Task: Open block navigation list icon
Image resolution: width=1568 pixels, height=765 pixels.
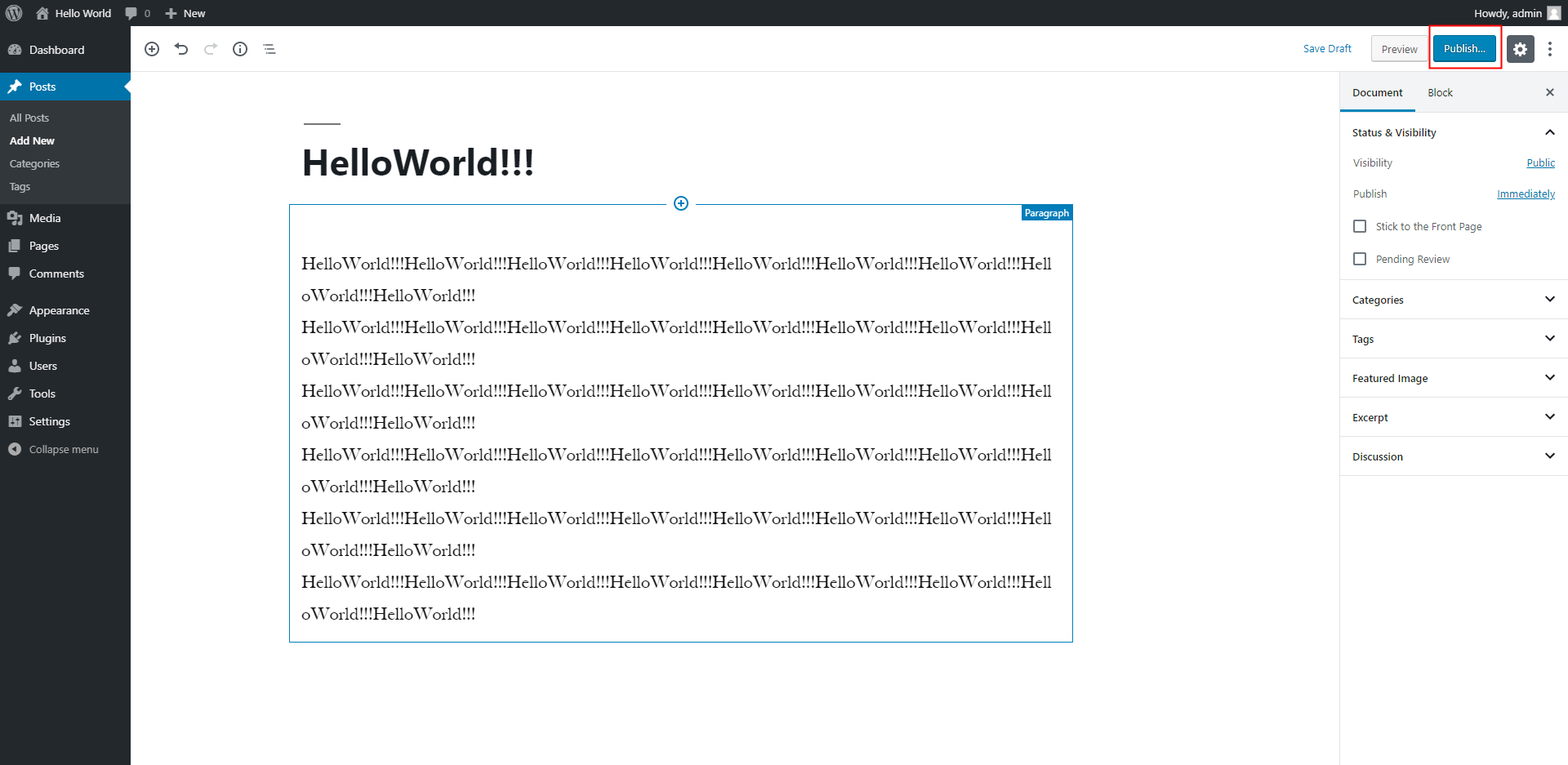Action: click(x=269, y=49)
